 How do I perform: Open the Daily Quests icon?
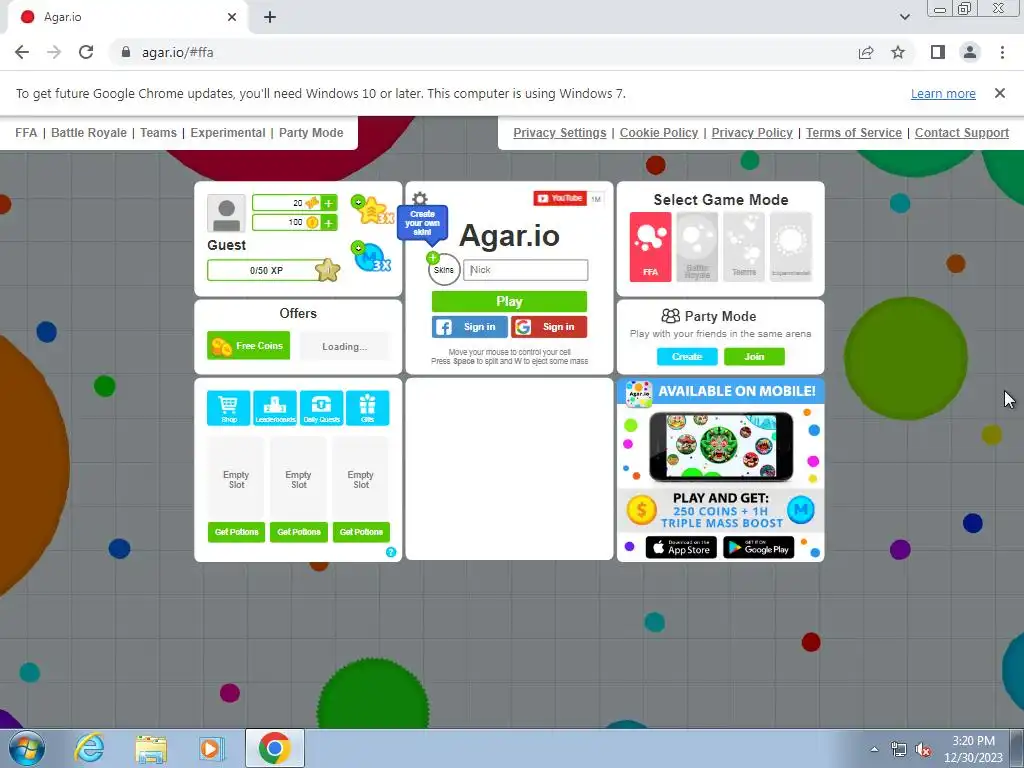click(x=321, y=408)
